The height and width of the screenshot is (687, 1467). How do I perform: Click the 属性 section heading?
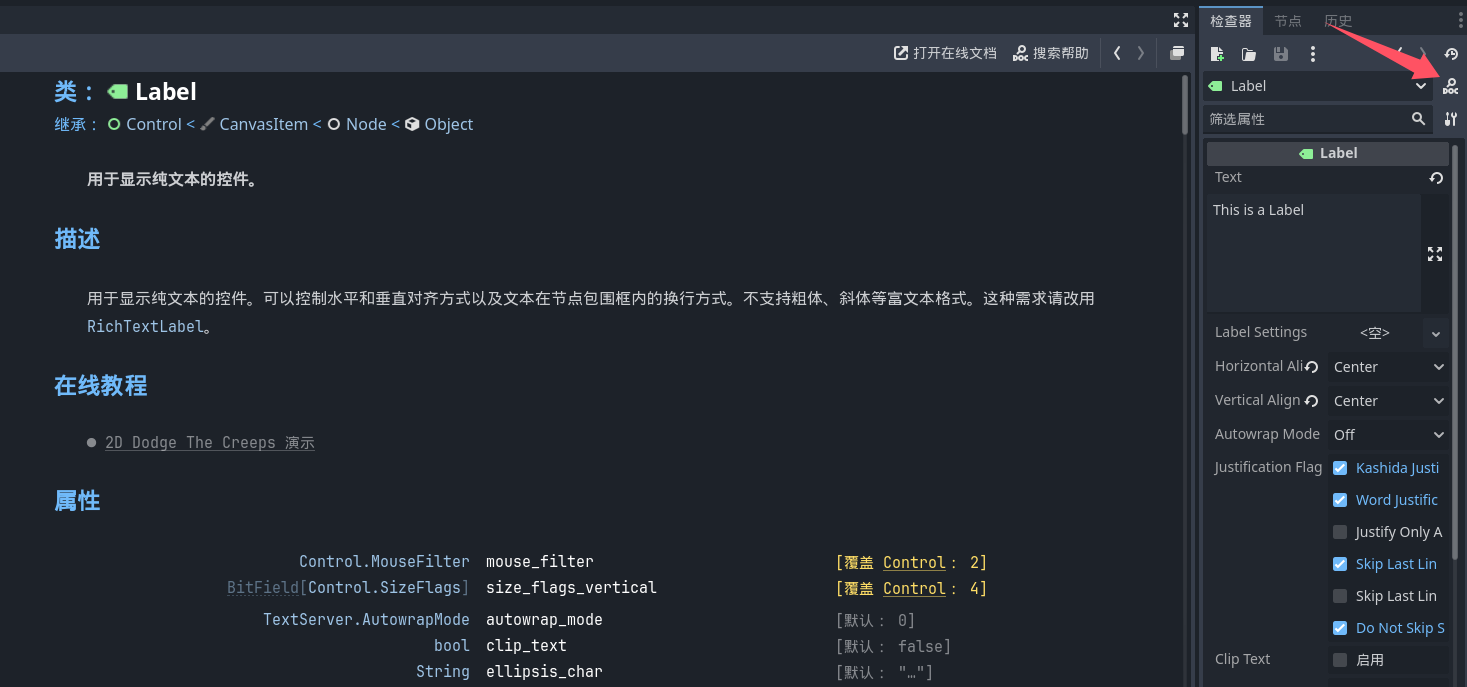77,501
